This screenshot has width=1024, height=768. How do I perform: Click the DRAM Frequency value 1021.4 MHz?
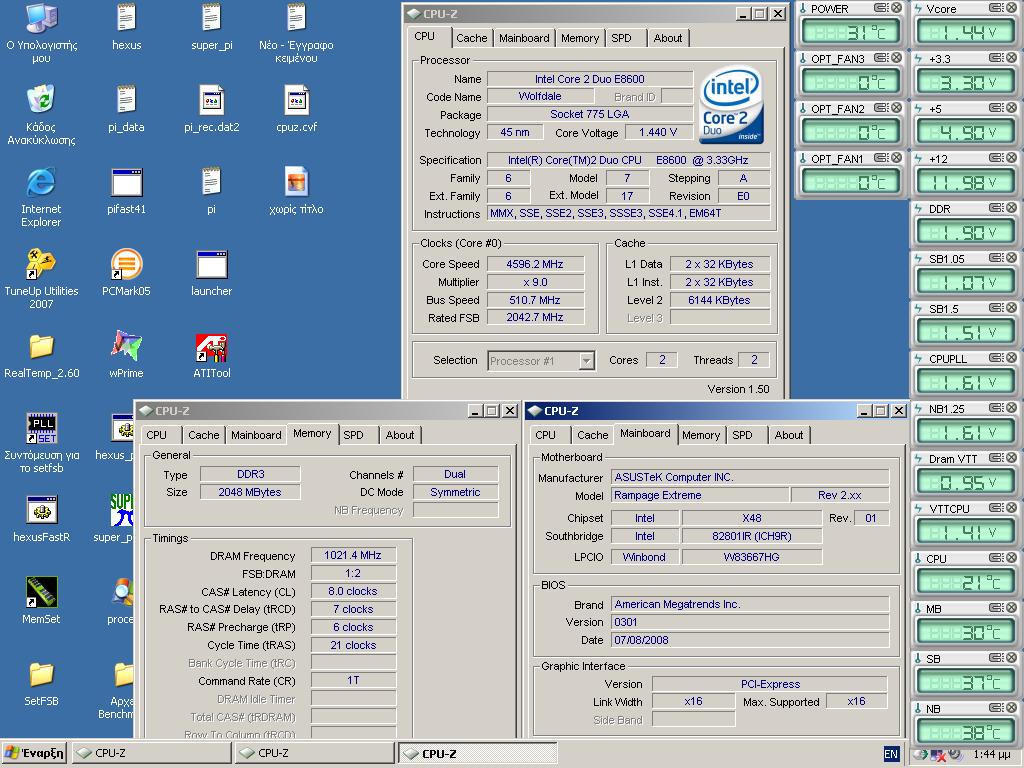353,555
